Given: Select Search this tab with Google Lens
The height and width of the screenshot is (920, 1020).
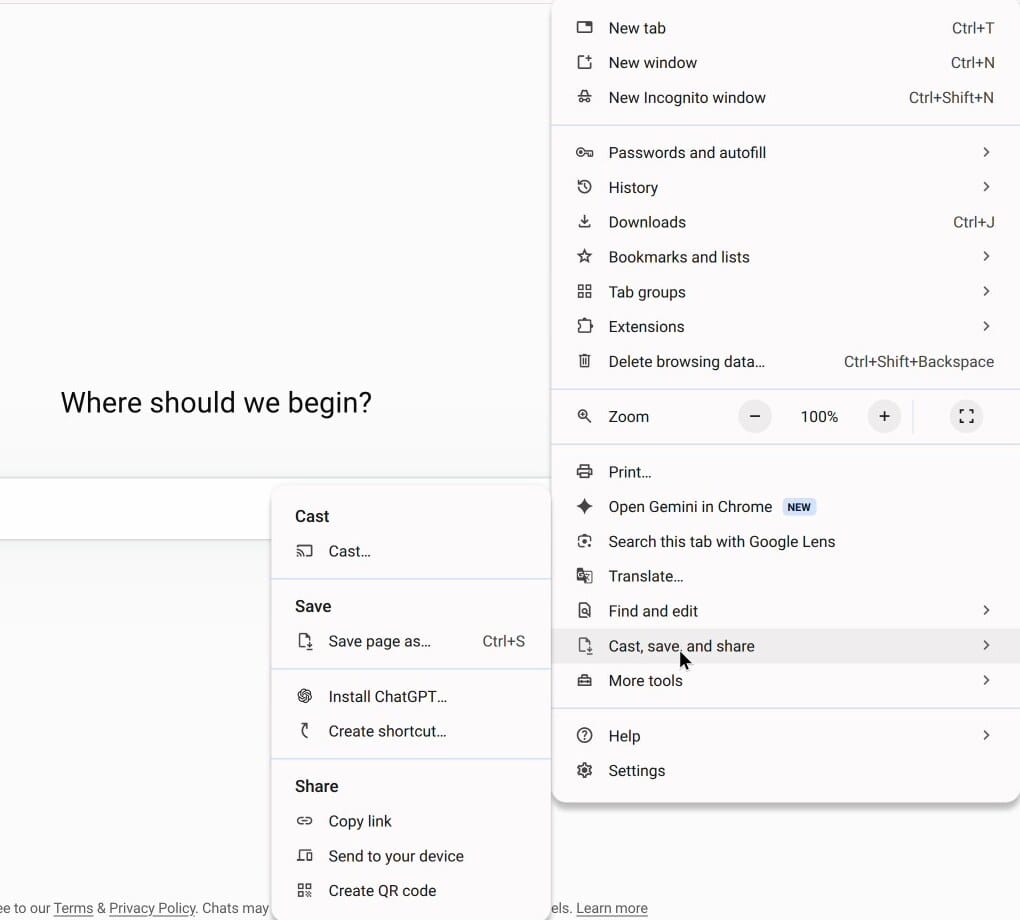Looking at the screenshot, I should pyautogui.click(x=785, y=541).
